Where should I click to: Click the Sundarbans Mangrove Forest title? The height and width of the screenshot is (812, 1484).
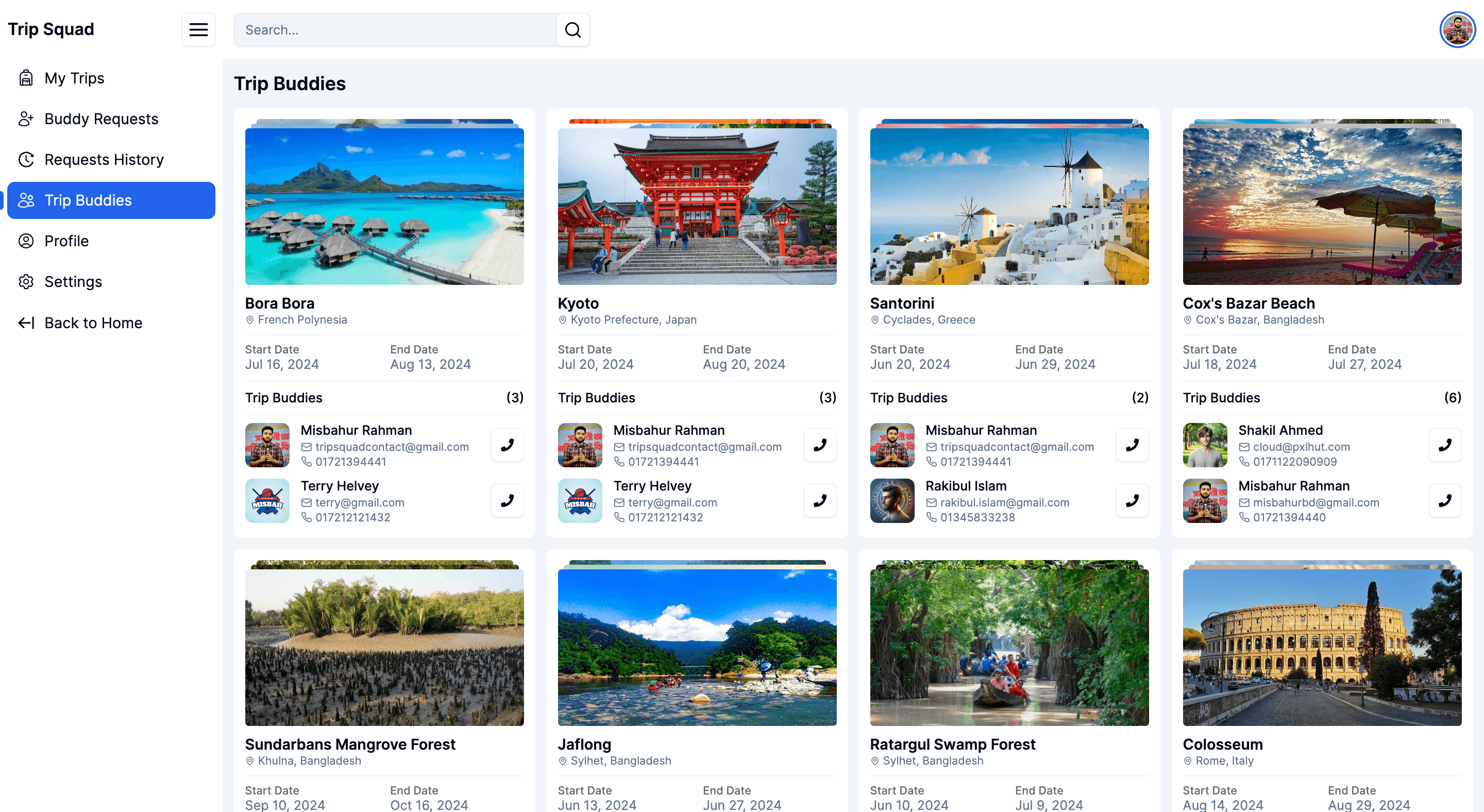click(350, 744)
